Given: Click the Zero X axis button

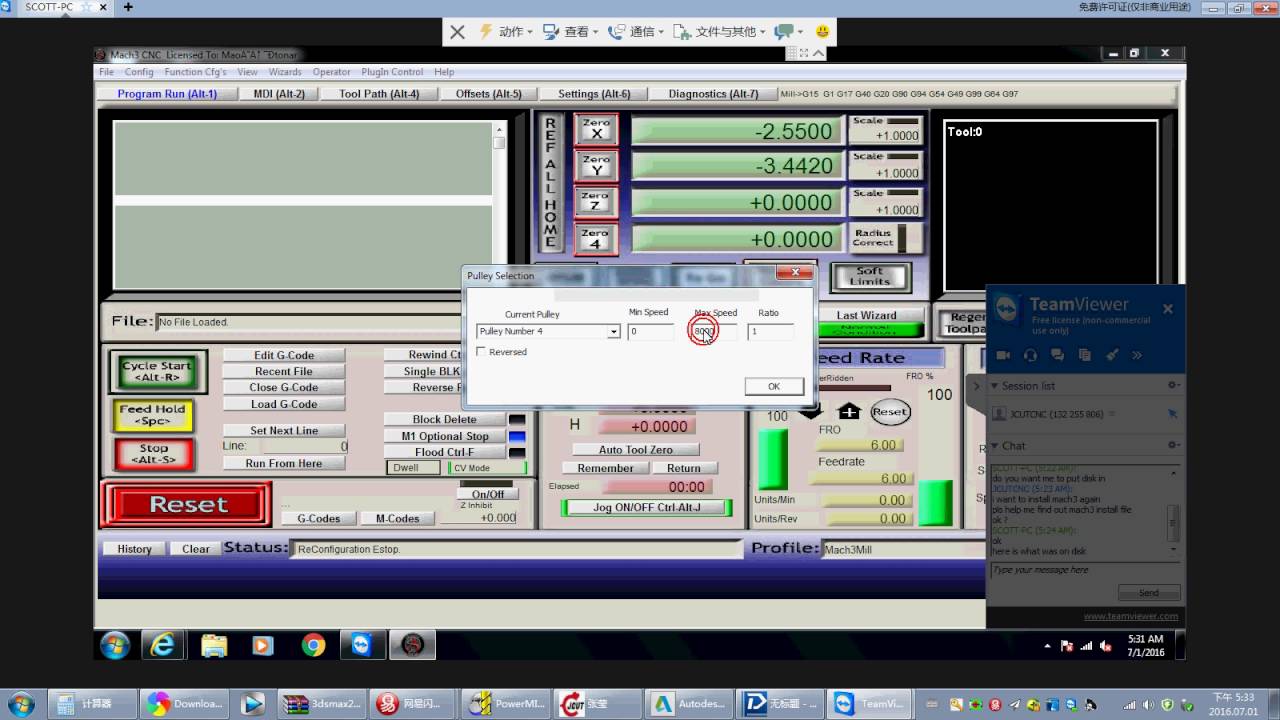Looking at the screenshot, I should [597, 129].
